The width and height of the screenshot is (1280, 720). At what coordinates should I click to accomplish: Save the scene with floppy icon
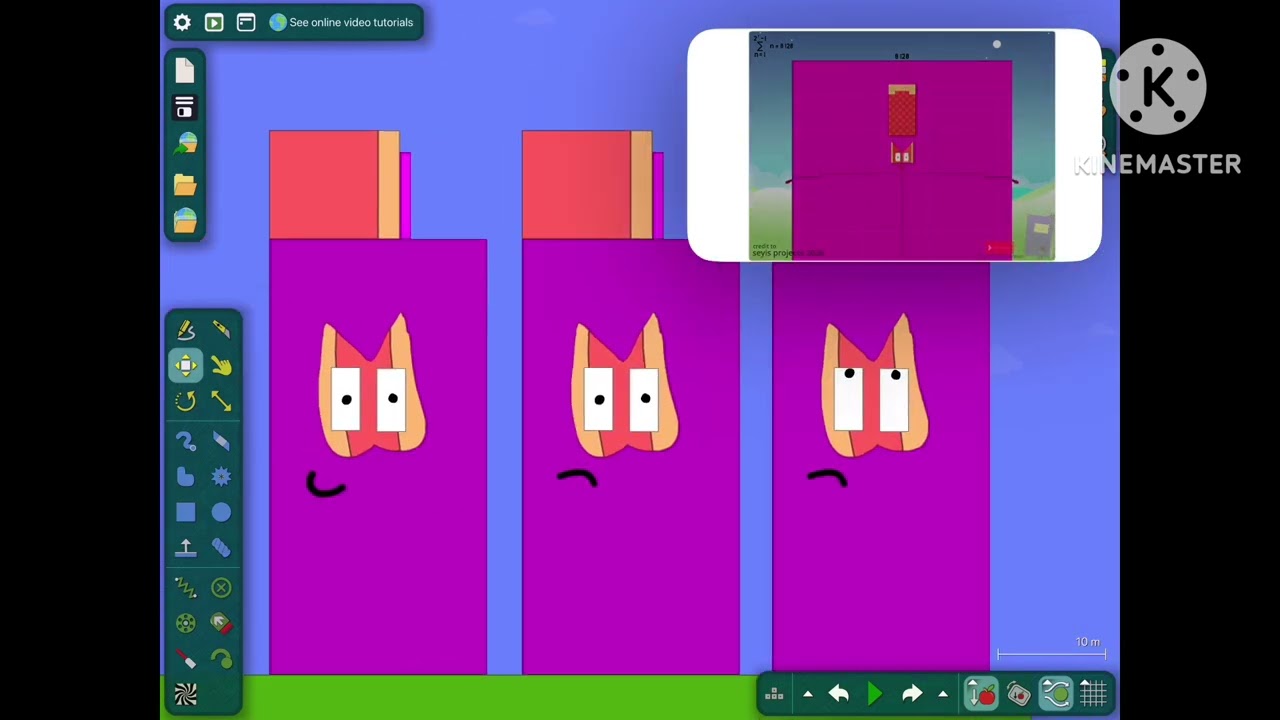click(x=185, y=108)
